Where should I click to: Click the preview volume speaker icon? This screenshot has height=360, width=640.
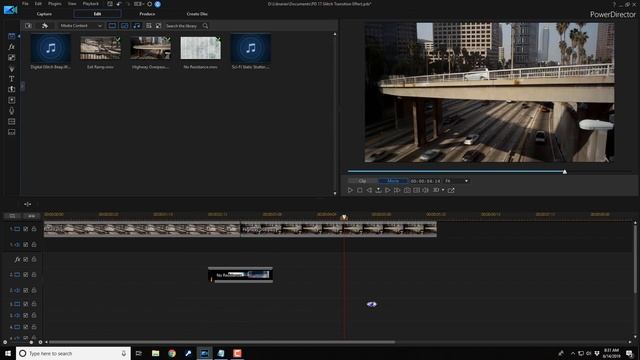425,190
